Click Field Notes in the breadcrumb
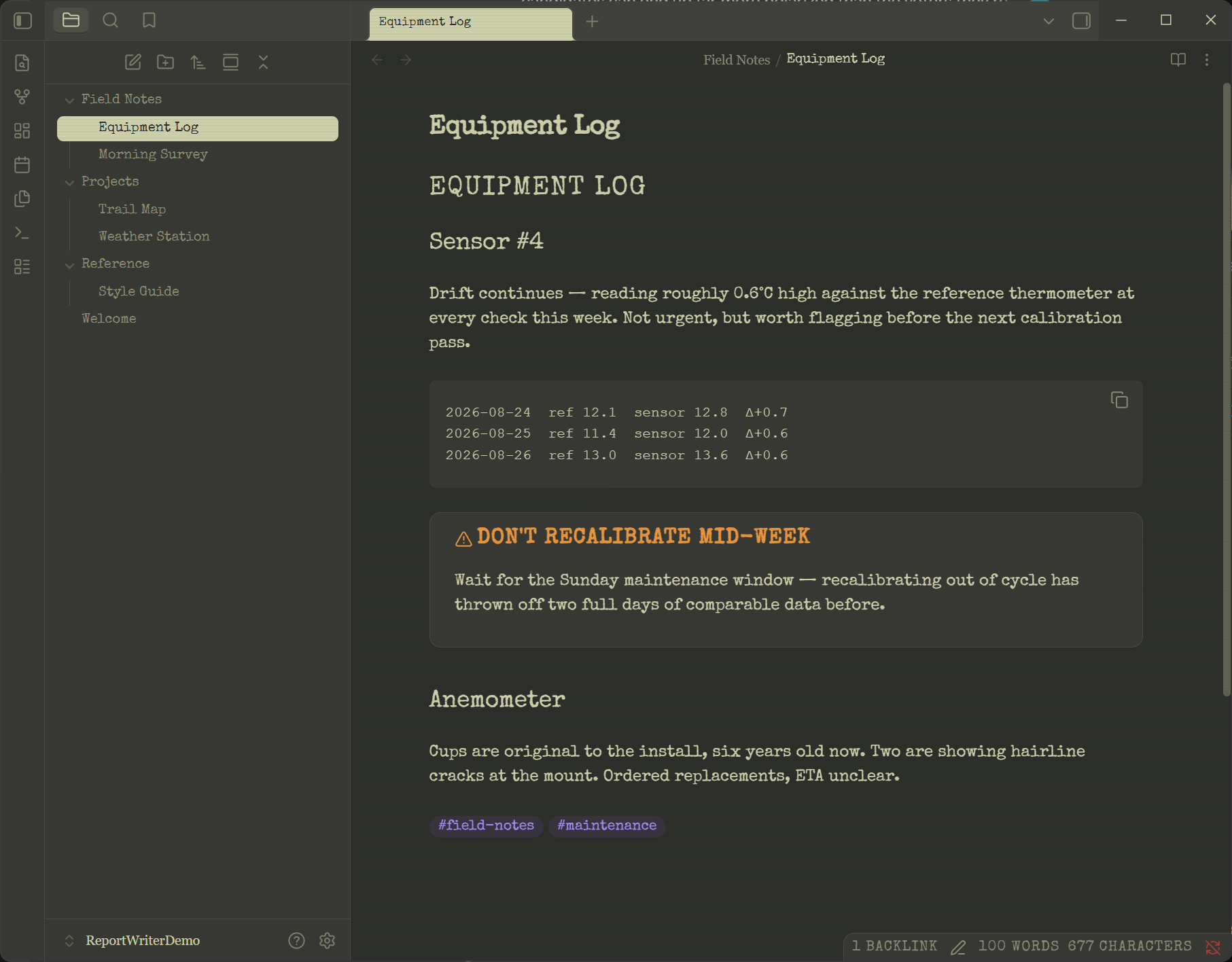 point(737,60)
